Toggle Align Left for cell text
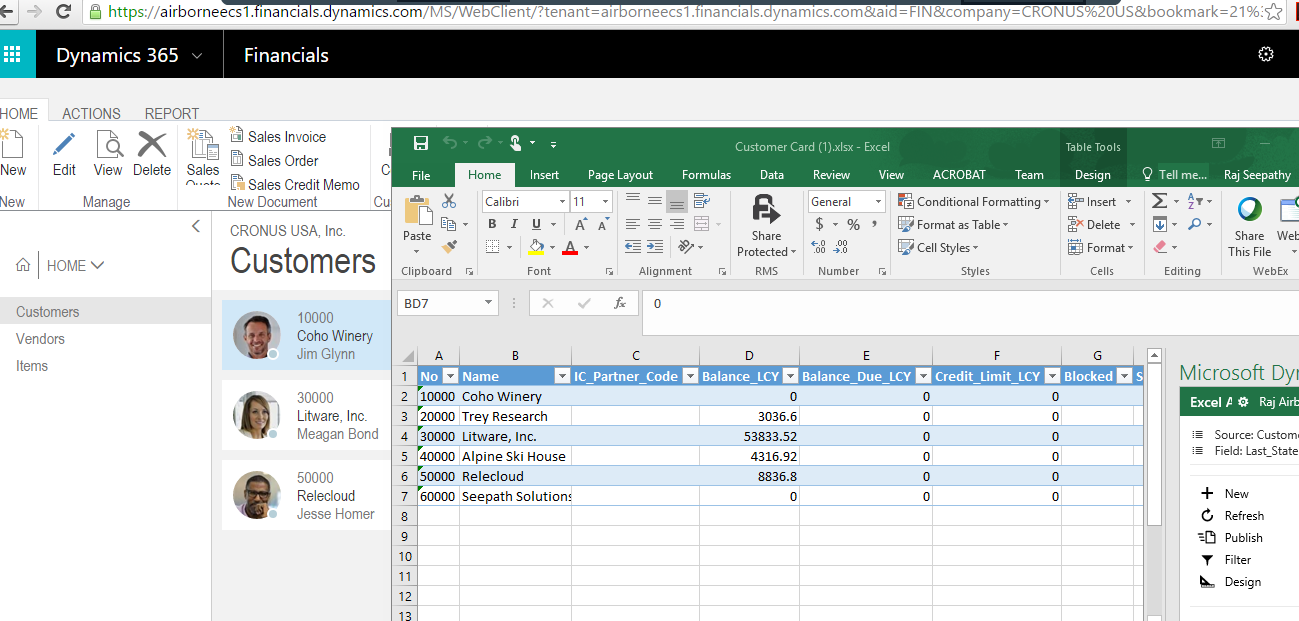Image resolution: width=1299 pixels, height=621 pixels. [632, 224]
